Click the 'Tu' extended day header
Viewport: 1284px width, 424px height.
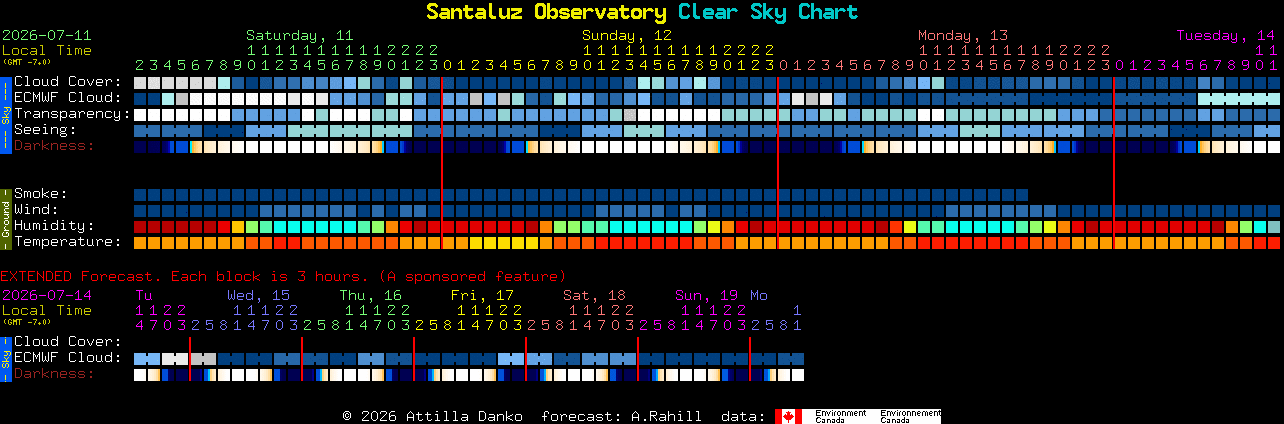[143, 295]
